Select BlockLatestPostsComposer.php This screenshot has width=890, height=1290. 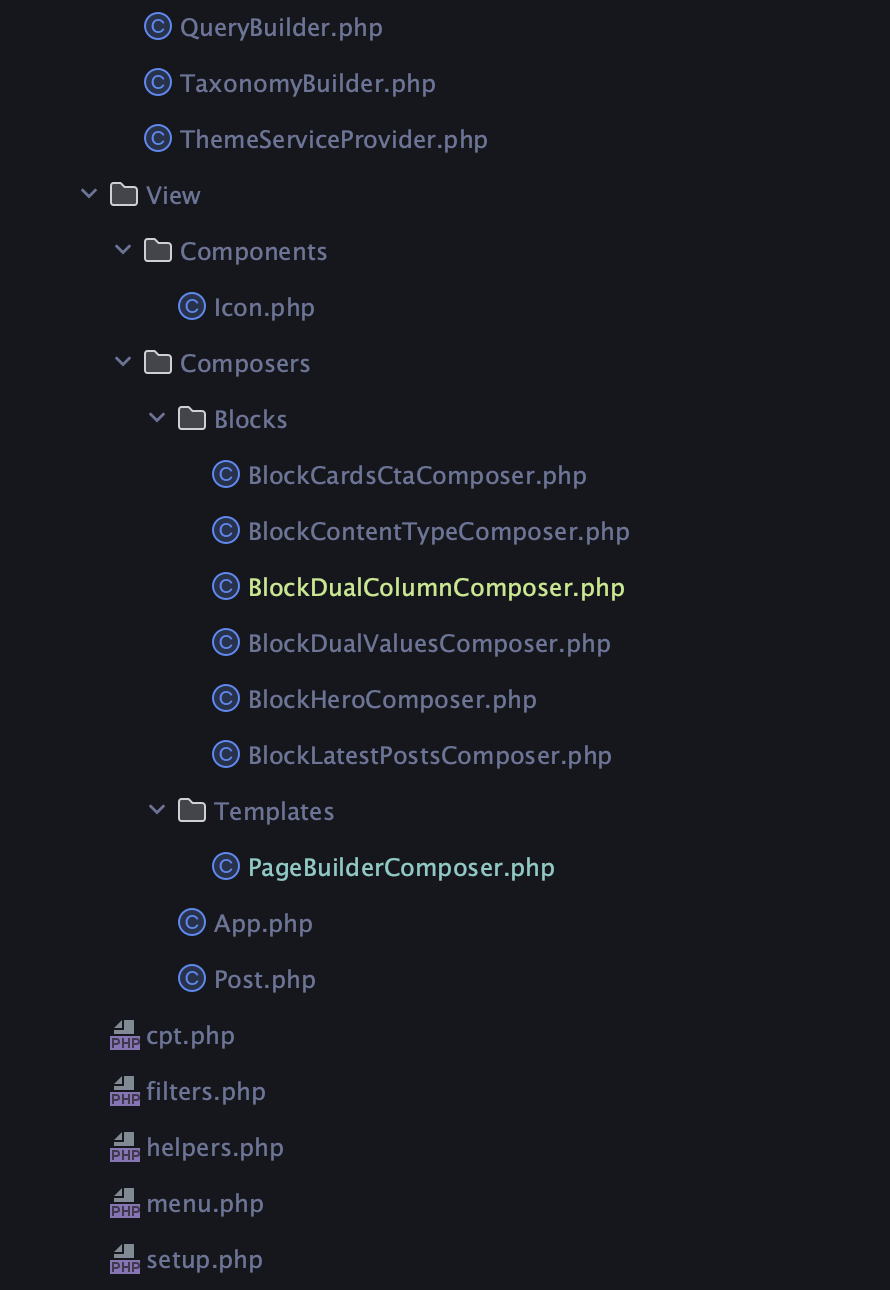point(430,755)
